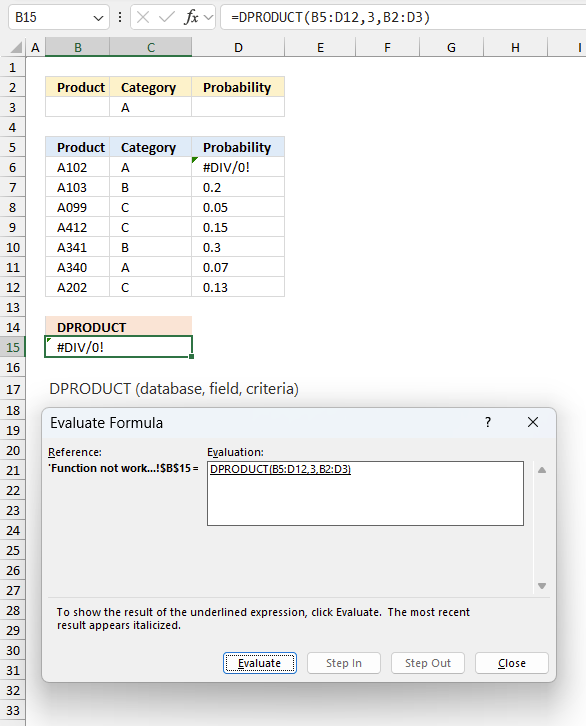Click the Select All corner triangle
The image size is (586, 726).
(x=16, y=47)
